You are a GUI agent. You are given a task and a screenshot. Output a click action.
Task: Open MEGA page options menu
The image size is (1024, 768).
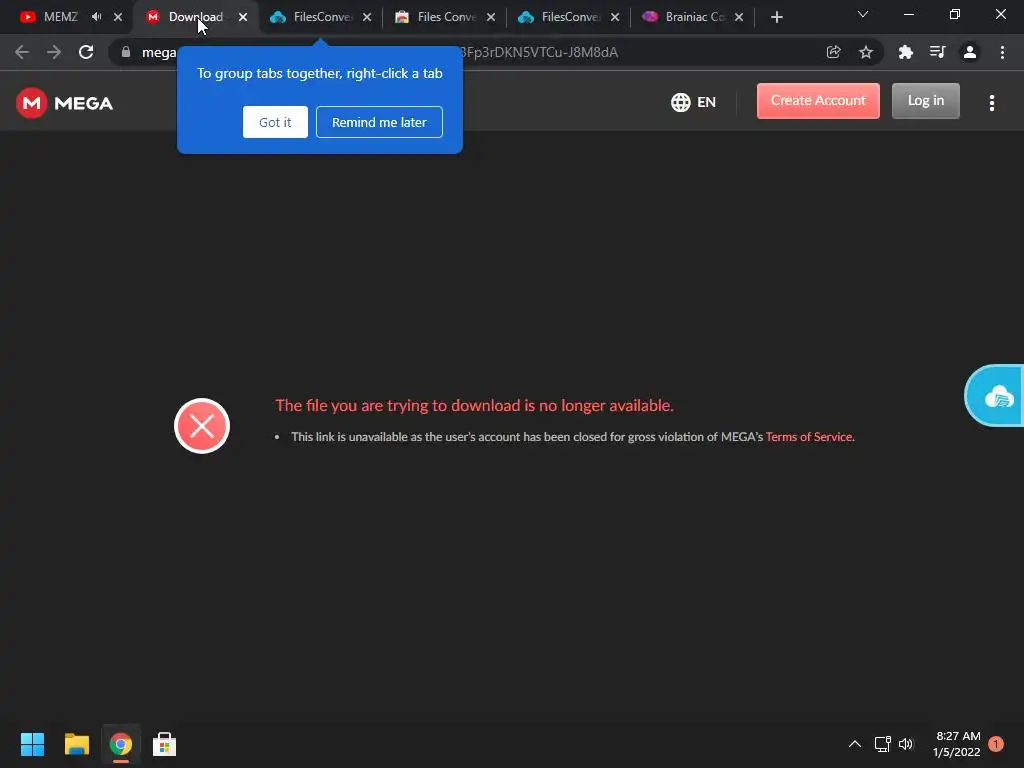(x=992, y=103)
